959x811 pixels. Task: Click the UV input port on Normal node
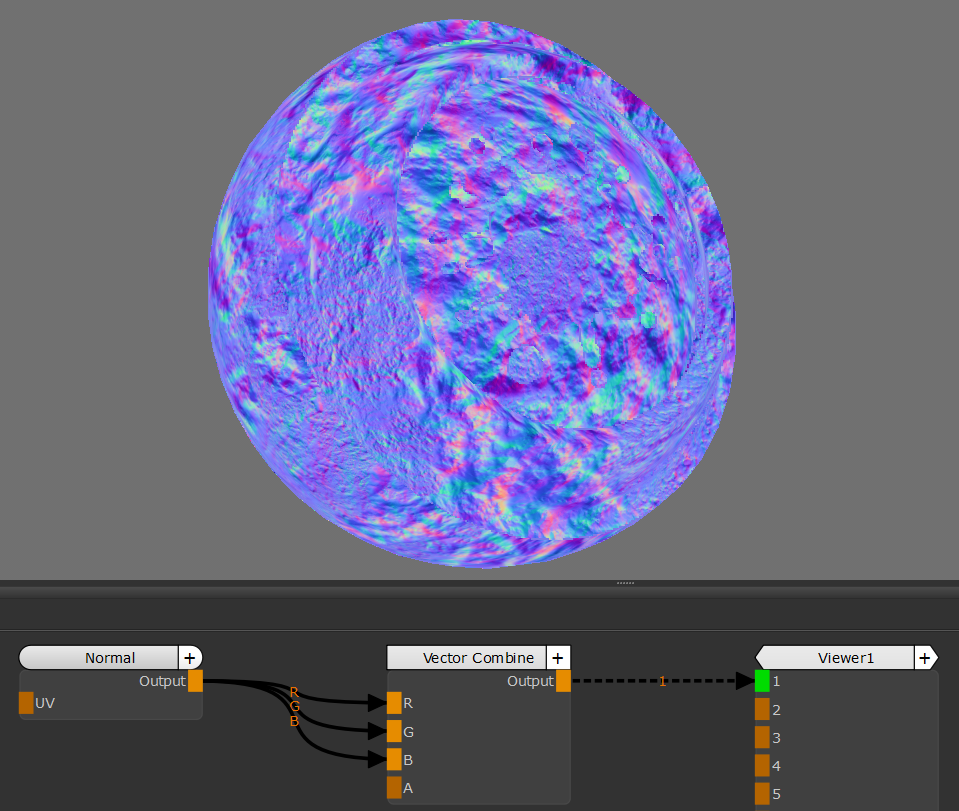pyautogui.click(x=26, y=703)
